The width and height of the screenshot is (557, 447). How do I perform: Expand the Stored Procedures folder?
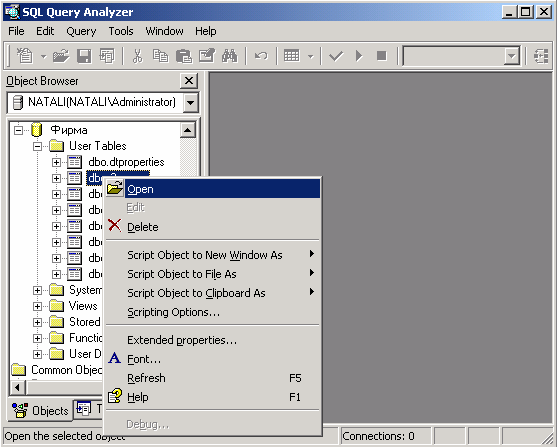click(37, 322)
